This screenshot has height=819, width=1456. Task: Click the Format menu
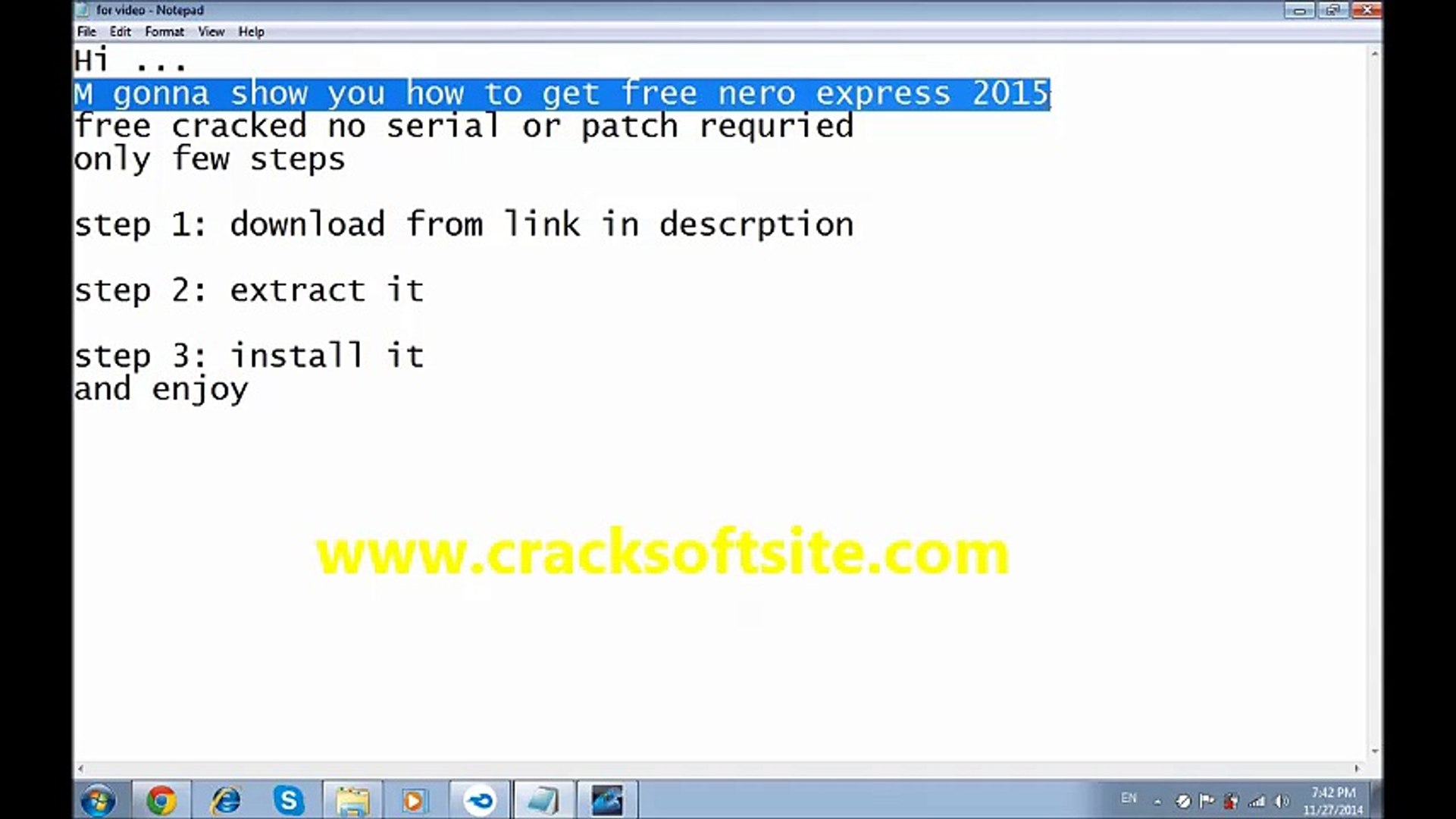pyautogui.click(x=163, y=31)
